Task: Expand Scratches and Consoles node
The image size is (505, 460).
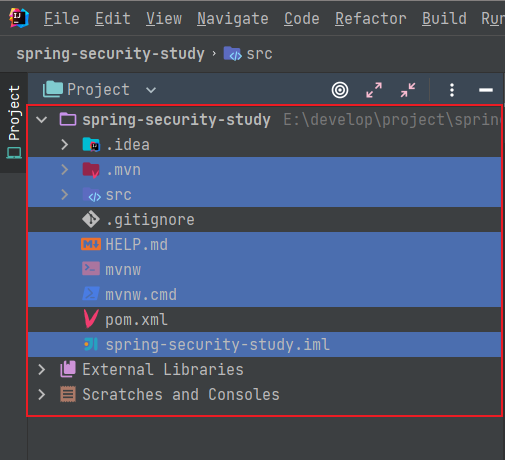Action: click(42, 394)
